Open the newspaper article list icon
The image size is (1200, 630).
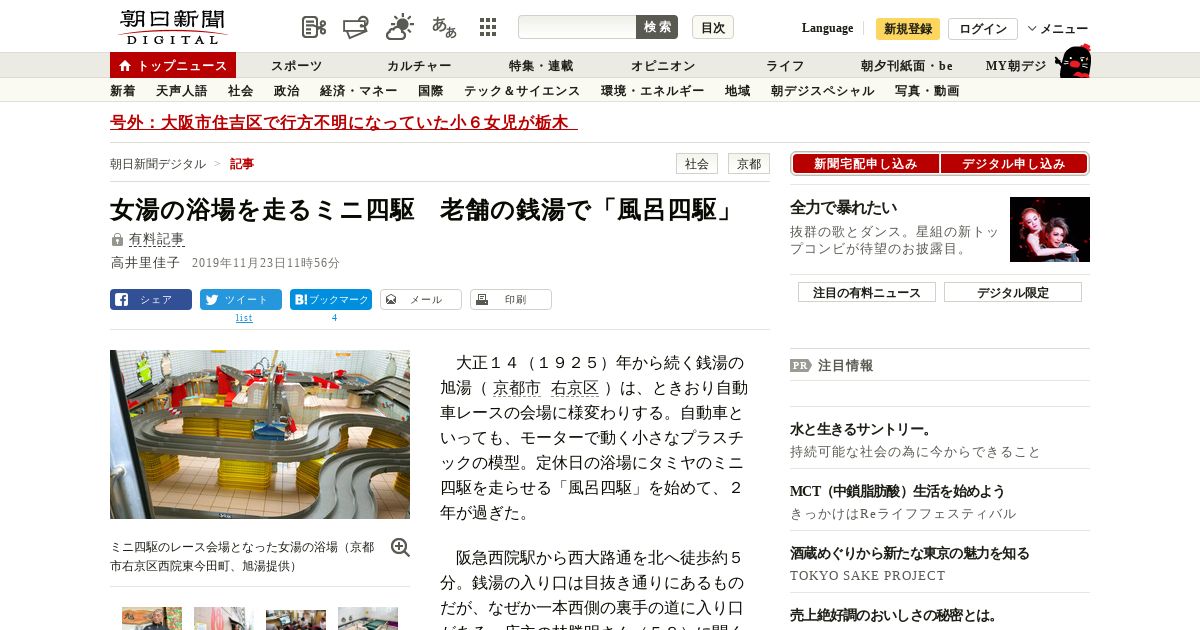point(314,27)
